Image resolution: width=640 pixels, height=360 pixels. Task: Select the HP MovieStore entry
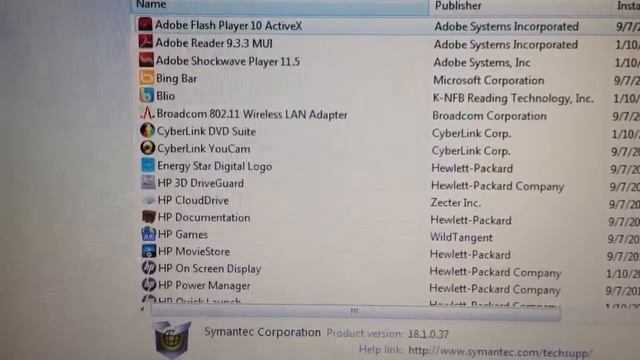click(194, 251)
